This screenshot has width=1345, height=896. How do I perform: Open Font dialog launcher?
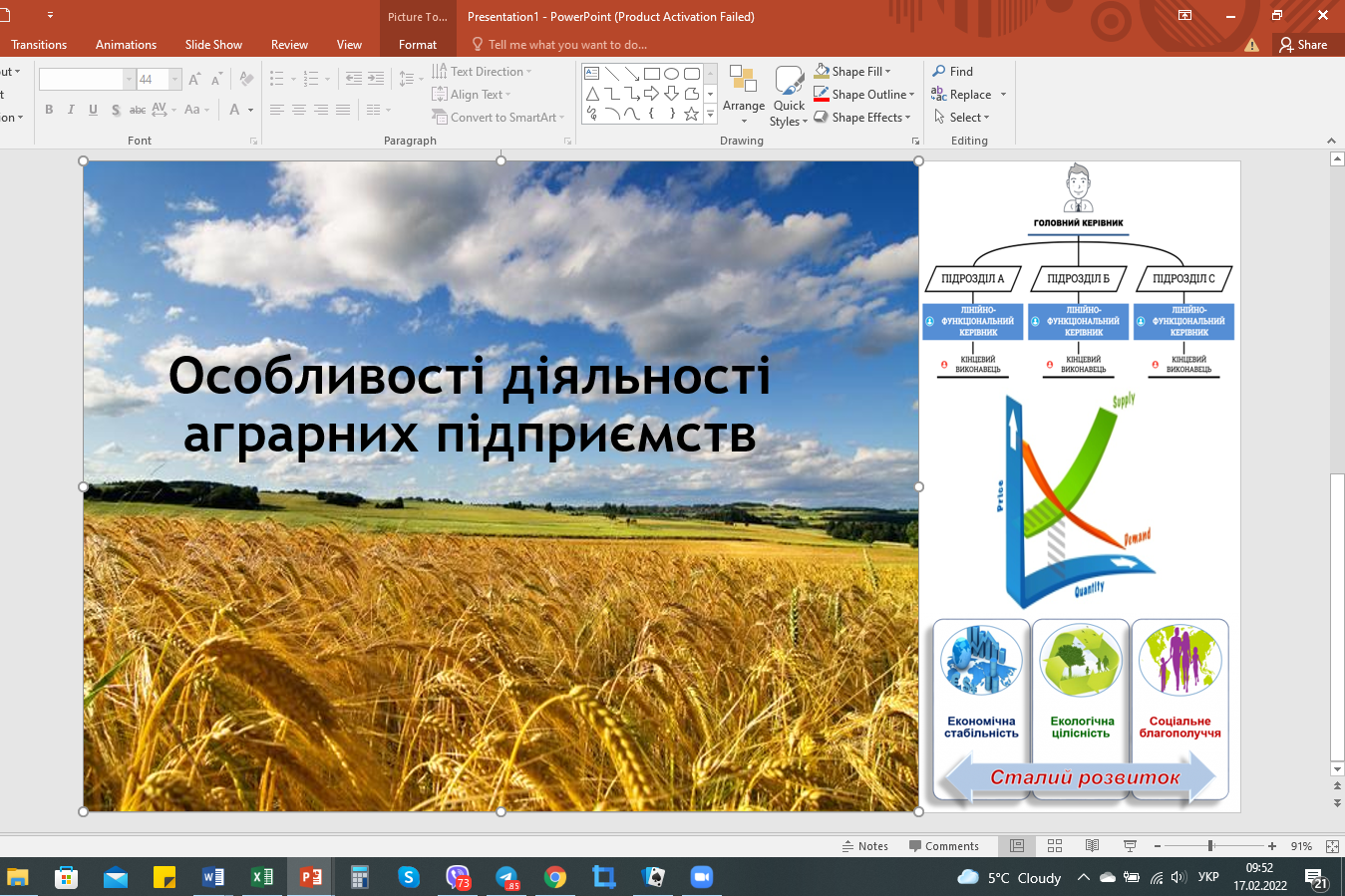tap(253, 142)
